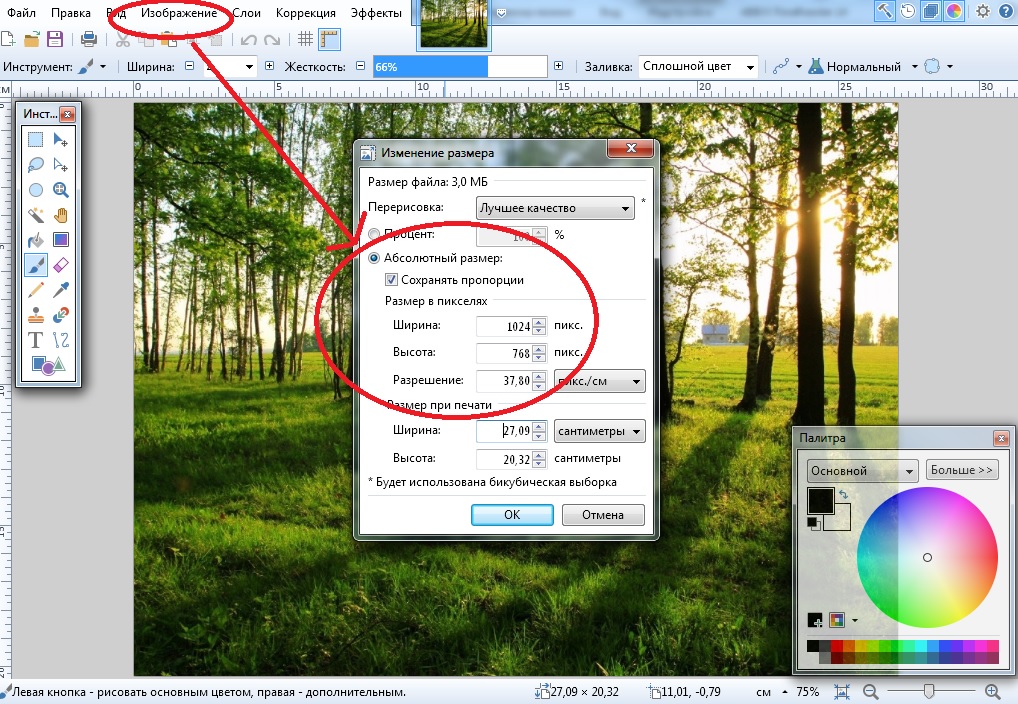Click the OK button in resize dialog
The width and height of the screenshot is (1018, 704).
click(512, 515)
